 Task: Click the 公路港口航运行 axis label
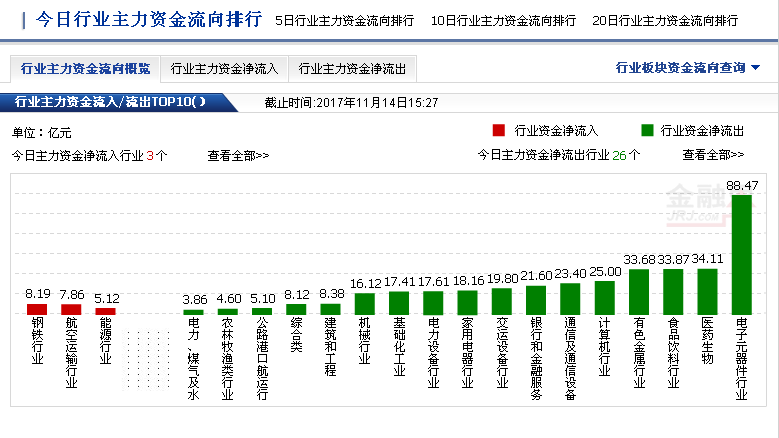(x=262, y=359)
